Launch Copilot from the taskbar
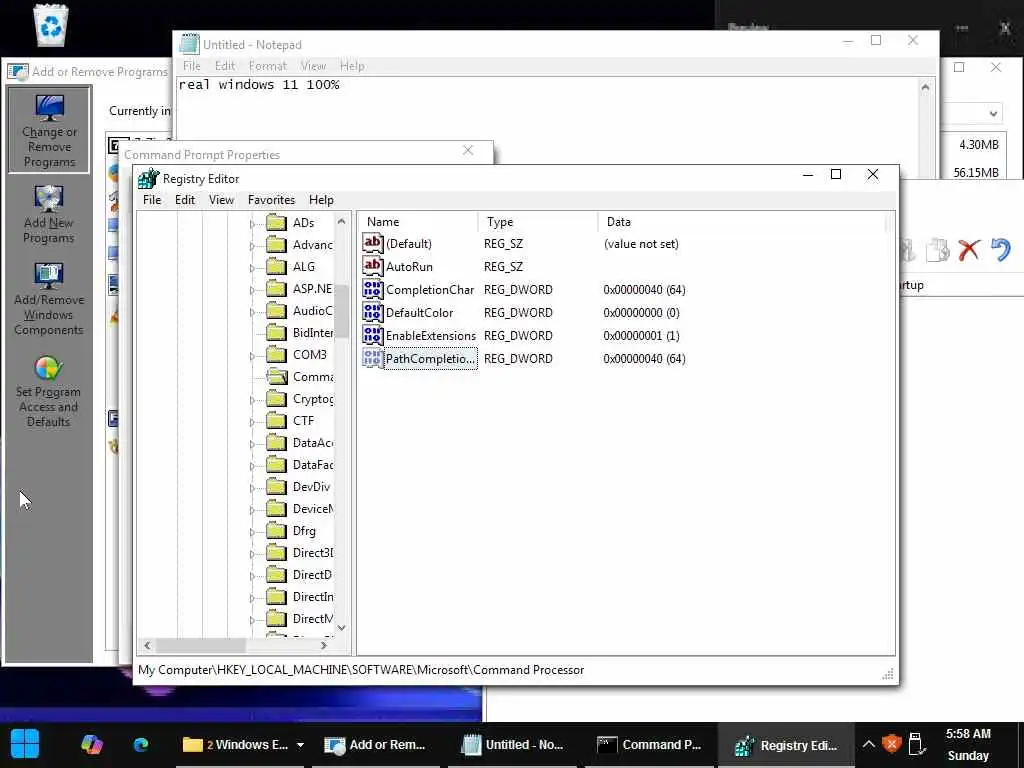This screenshot has height=768, width=1024. (91, 744)
